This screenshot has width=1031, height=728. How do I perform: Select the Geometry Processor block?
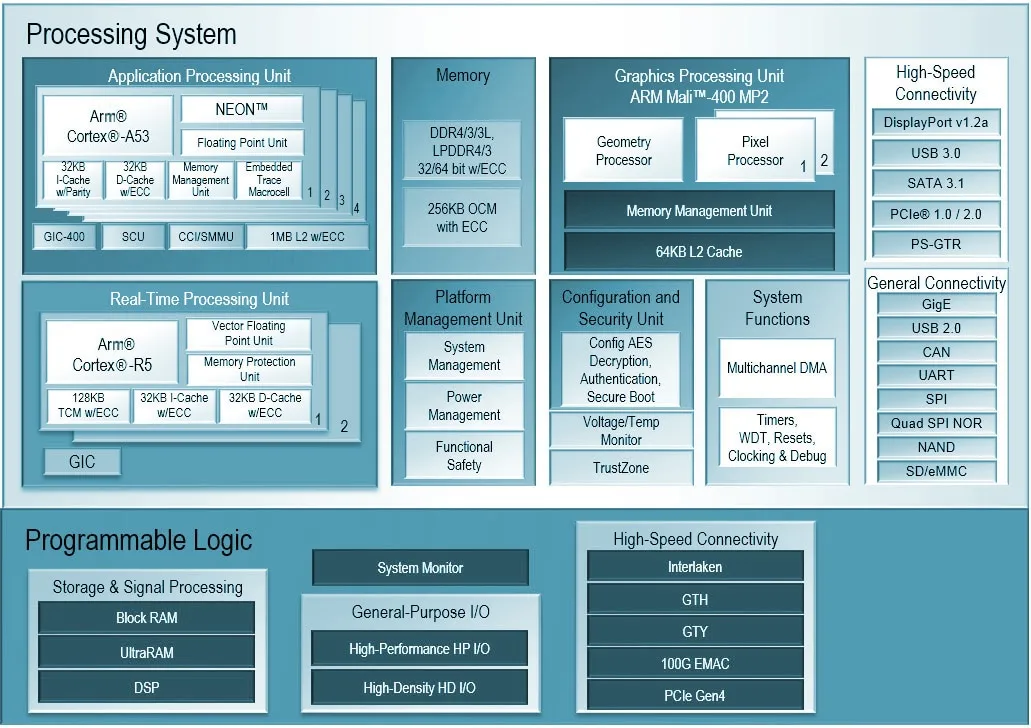pyautogui.click(x=623, y=149)
